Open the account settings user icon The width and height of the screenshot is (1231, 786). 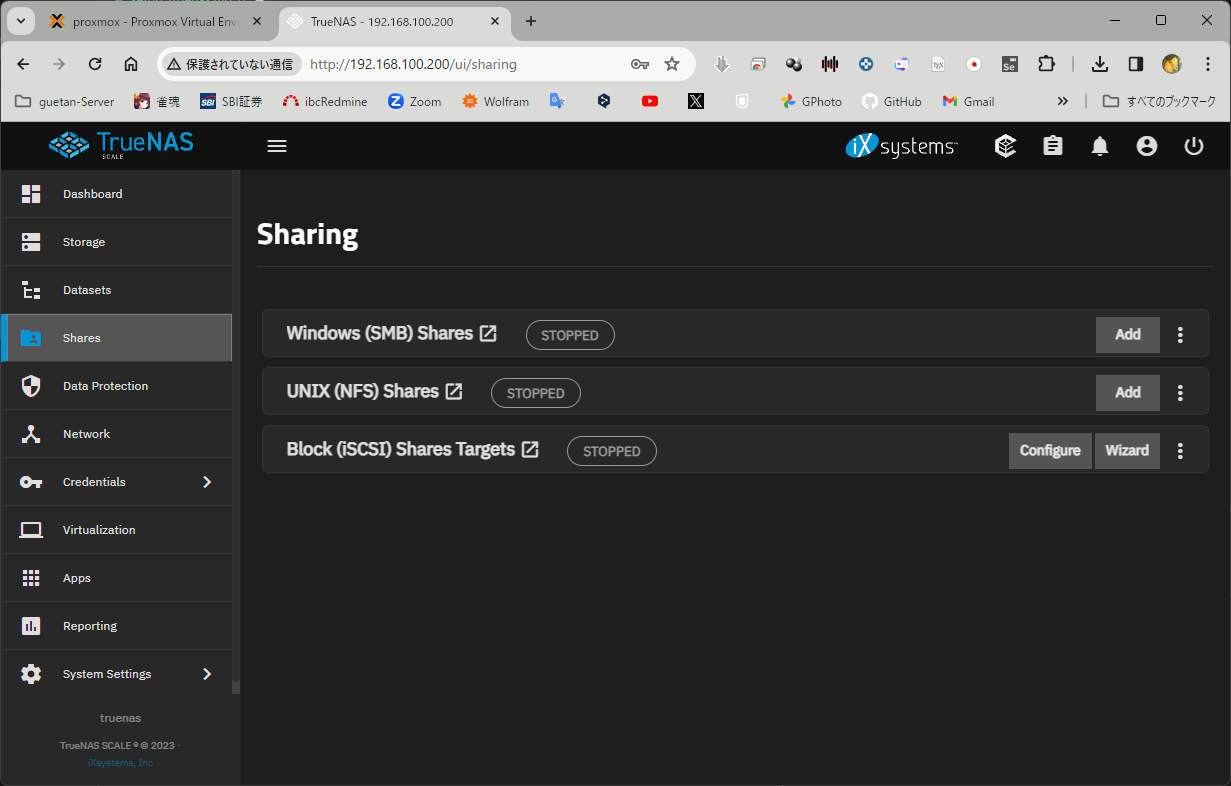click(x=1147, y=146)
